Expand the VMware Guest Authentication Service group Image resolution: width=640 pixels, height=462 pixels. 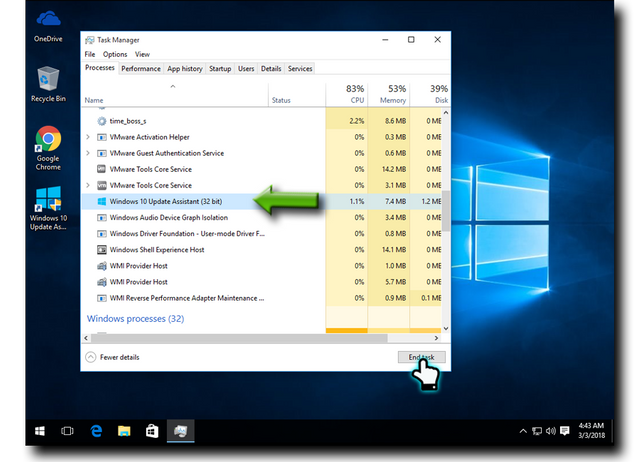[88, 153]
